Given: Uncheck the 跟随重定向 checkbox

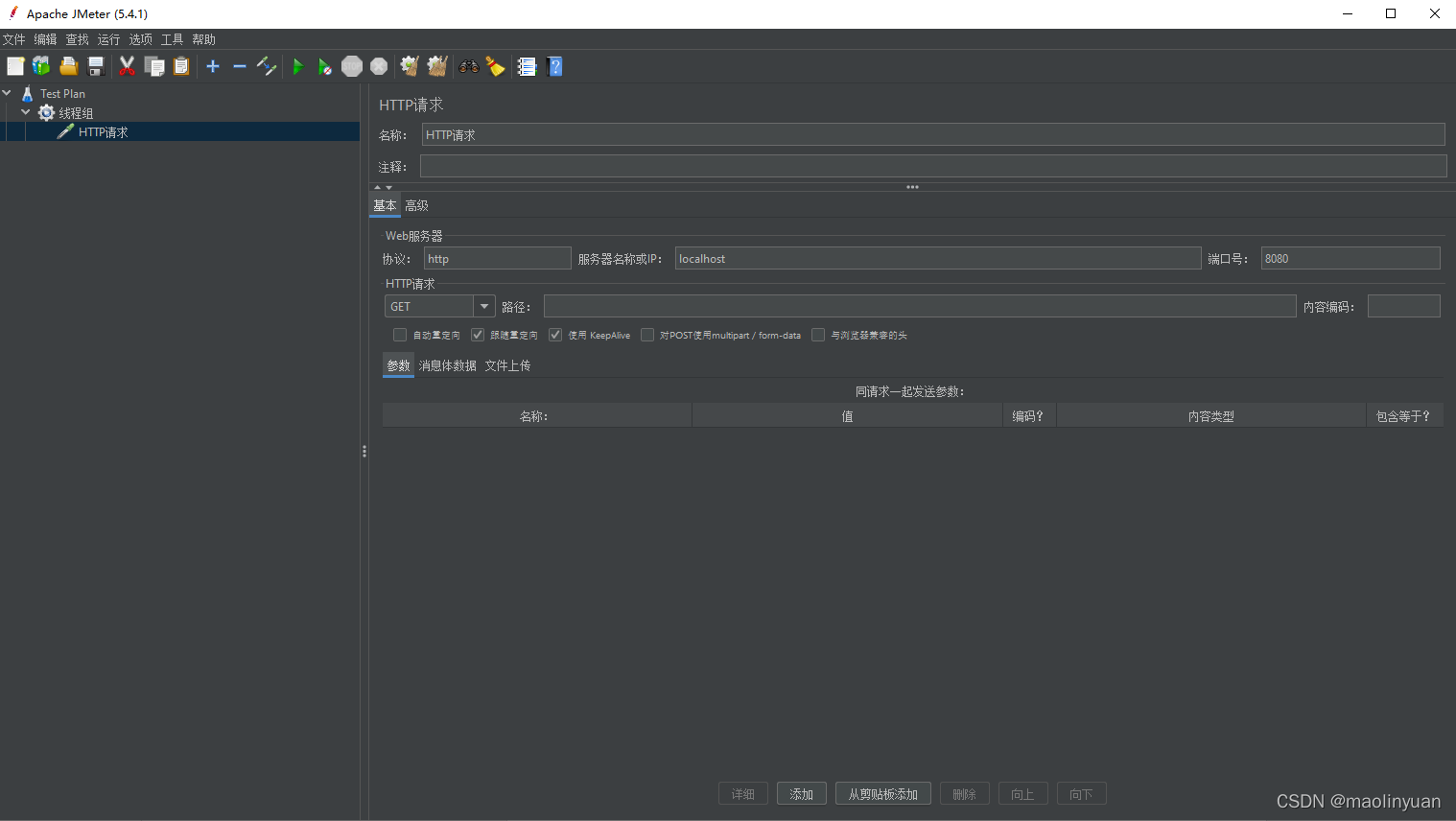Looking at the screenshot, I should click(478, 335).
